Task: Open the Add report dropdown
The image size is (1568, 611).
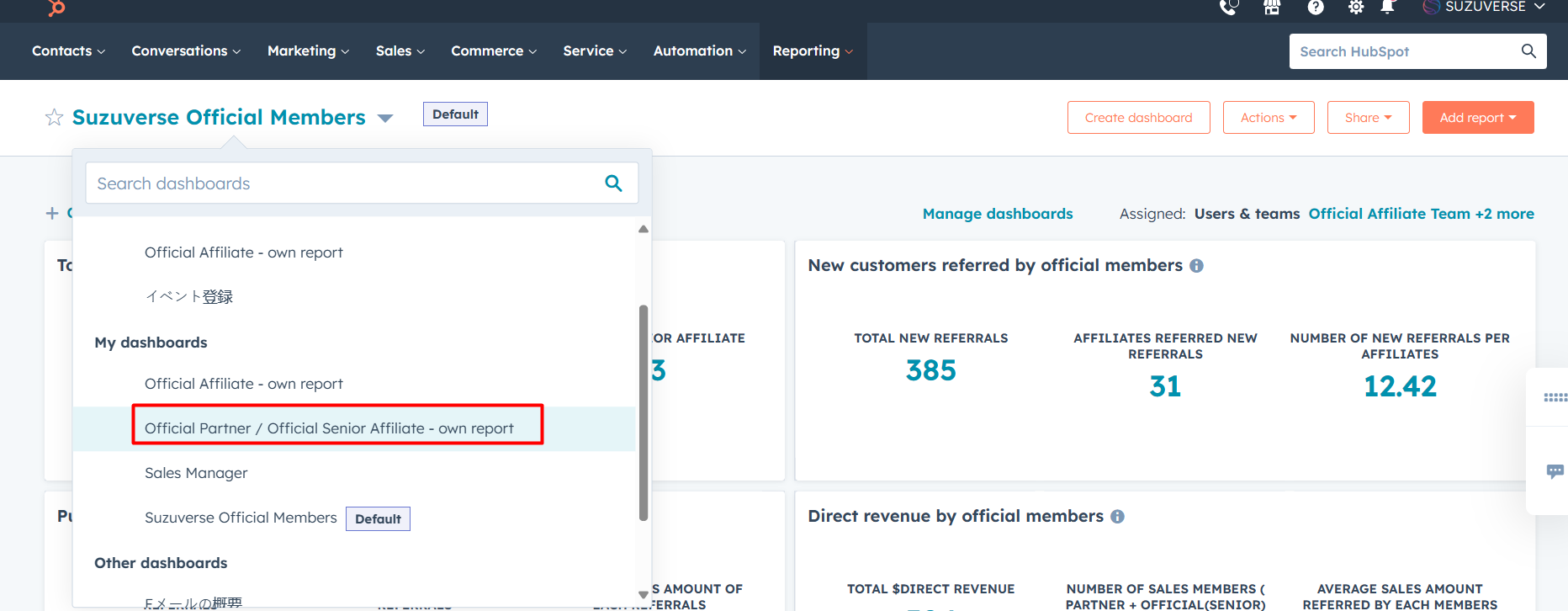Action: (x=1477, y=118)
